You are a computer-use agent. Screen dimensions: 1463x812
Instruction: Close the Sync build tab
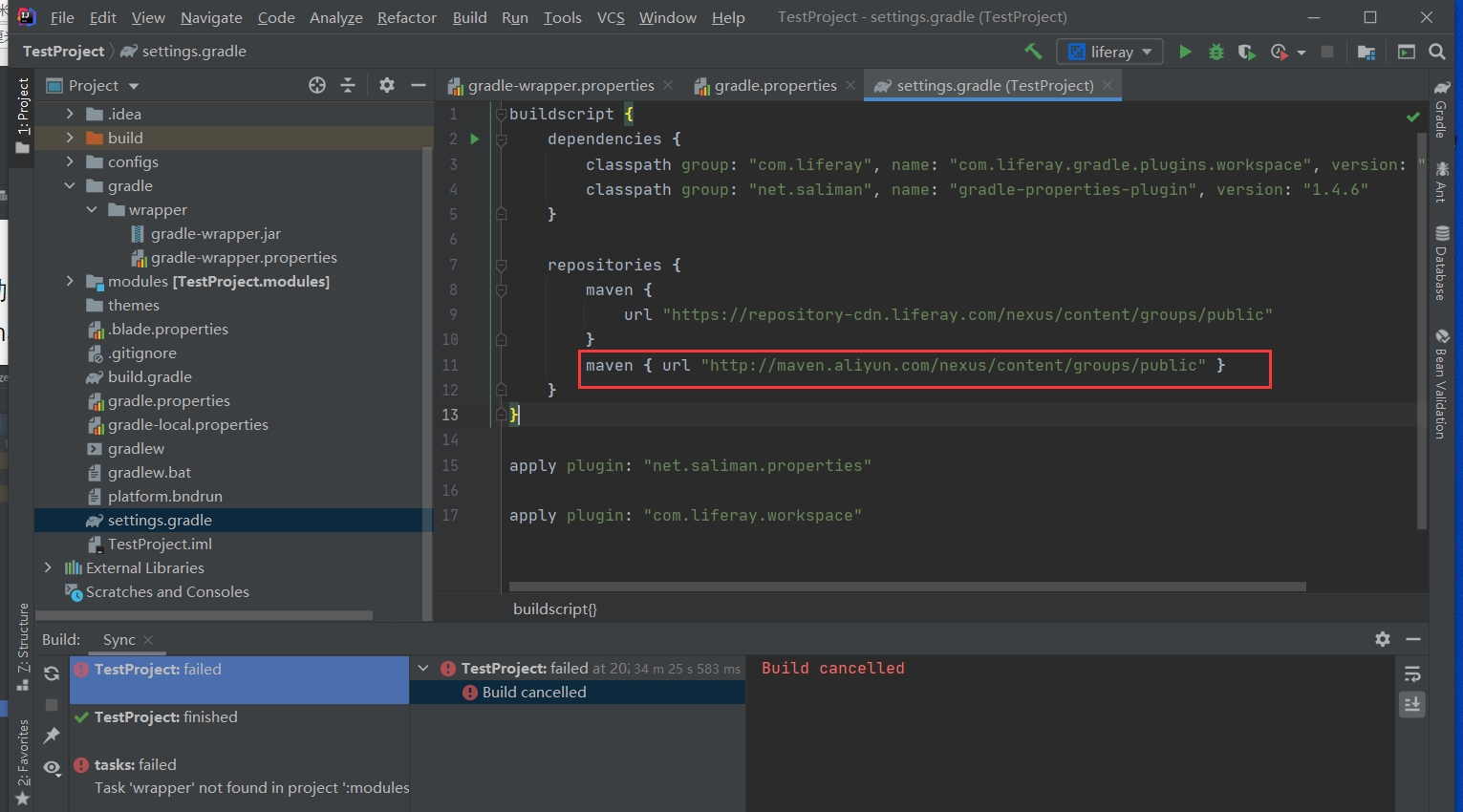(x=148, y=640)
